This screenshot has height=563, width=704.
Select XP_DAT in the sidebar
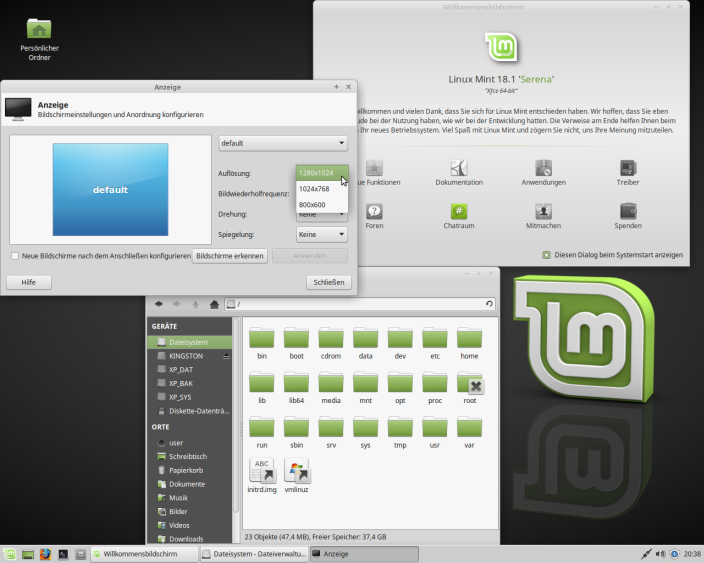(180, 369)
